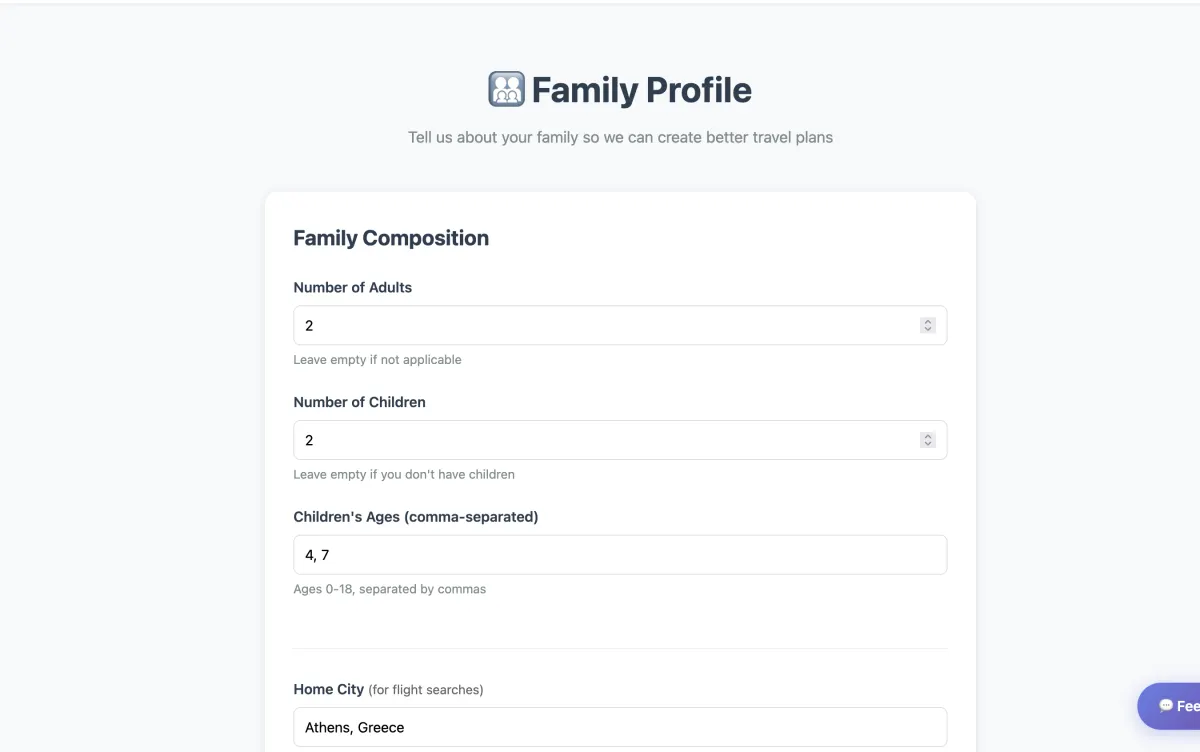Click the Feedback speech bubble icon
This screenshot has height=752, width=1200.
1166,706
